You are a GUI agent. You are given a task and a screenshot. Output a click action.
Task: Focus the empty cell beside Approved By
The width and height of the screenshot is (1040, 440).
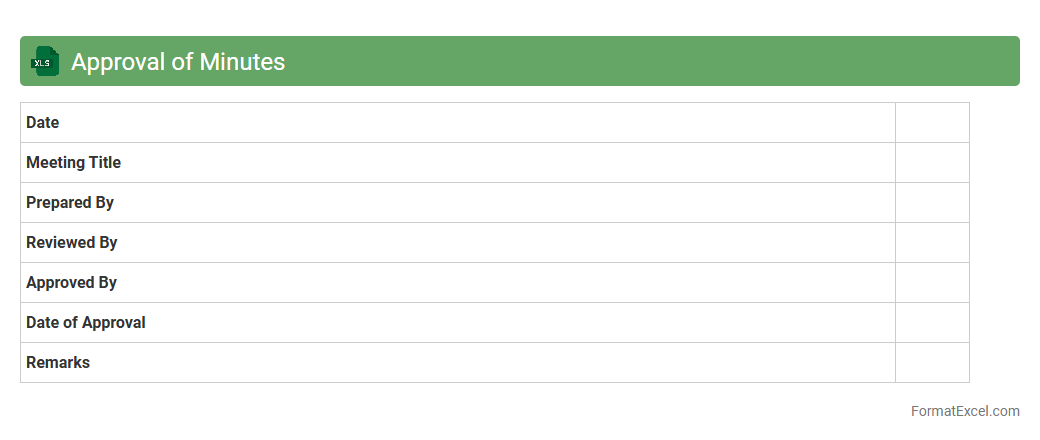point(932,282)
